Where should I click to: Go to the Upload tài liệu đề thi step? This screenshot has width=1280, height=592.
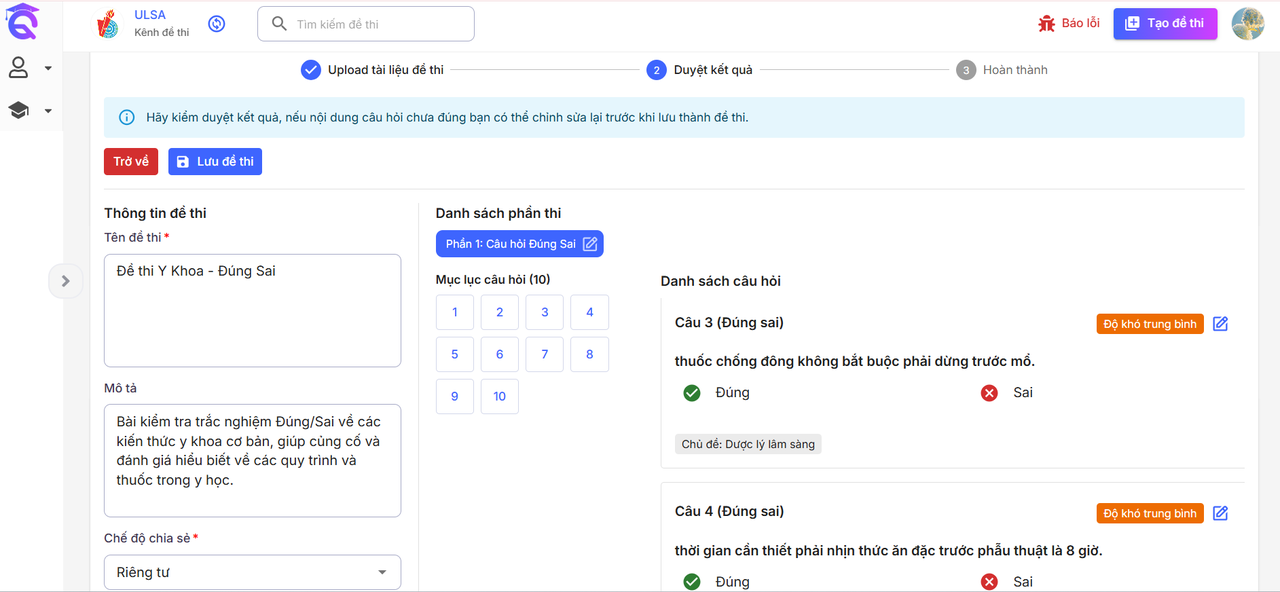click(372, 70)
